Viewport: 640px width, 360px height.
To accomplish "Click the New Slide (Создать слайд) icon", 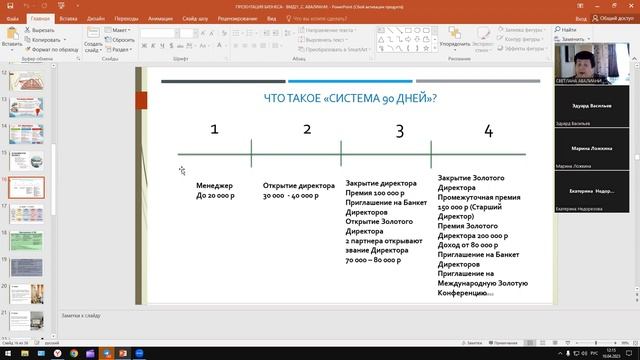I will (93, 33).
